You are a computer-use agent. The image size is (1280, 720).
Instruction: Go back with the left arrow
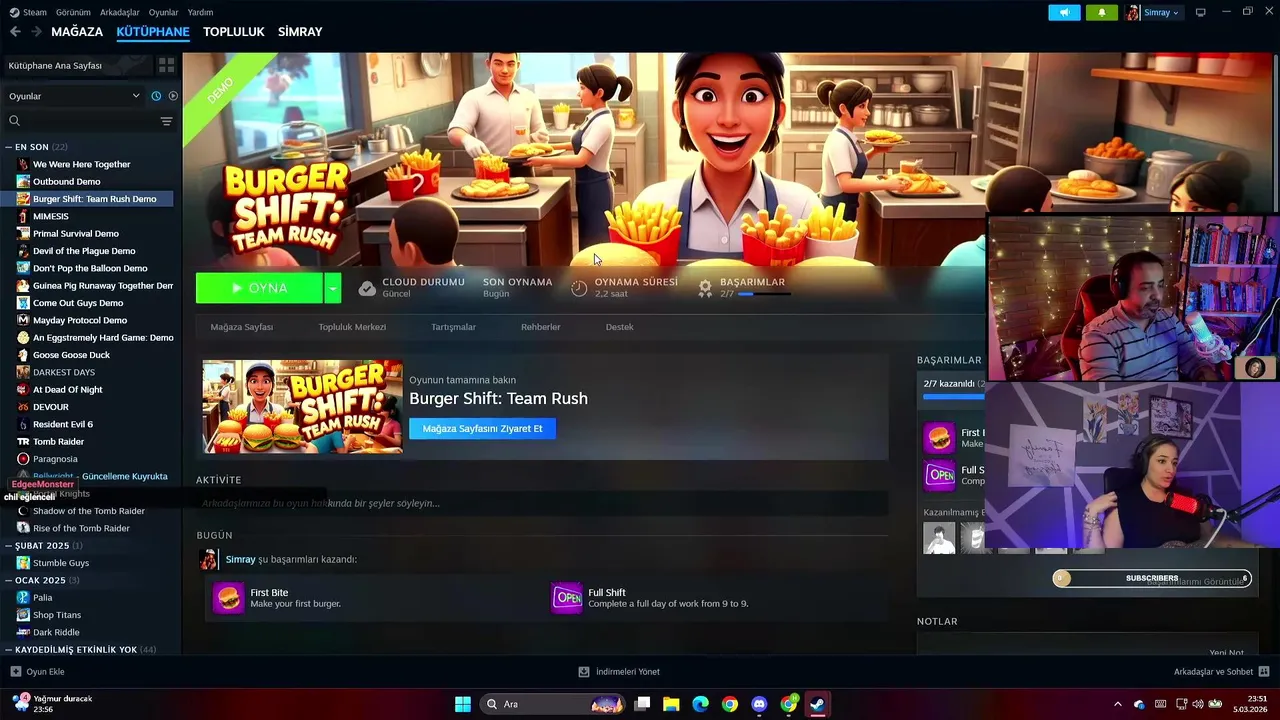15,32
